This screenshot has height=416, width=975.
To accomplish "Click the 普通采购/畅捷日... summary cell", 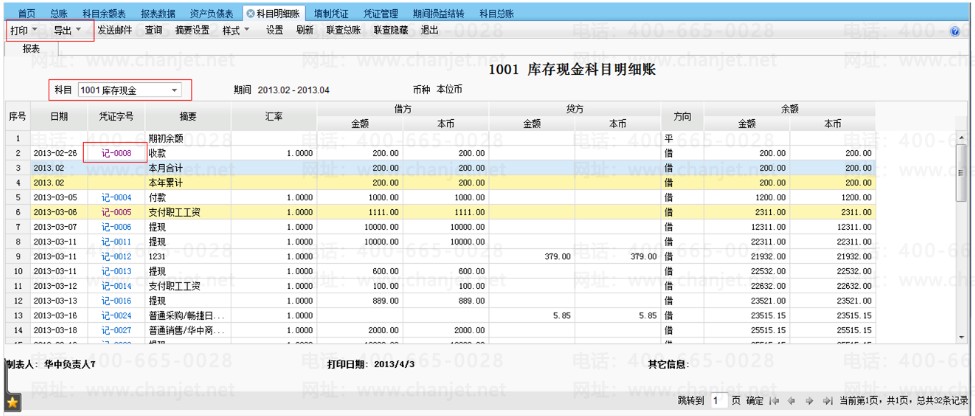I will (x=188, y=315).
